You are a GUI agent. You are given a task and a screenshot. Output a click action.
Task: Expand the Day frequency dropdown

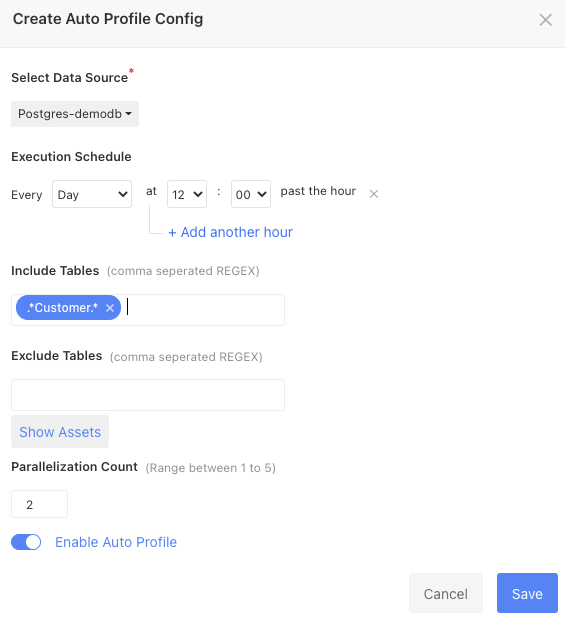click(x=92, y=194)
